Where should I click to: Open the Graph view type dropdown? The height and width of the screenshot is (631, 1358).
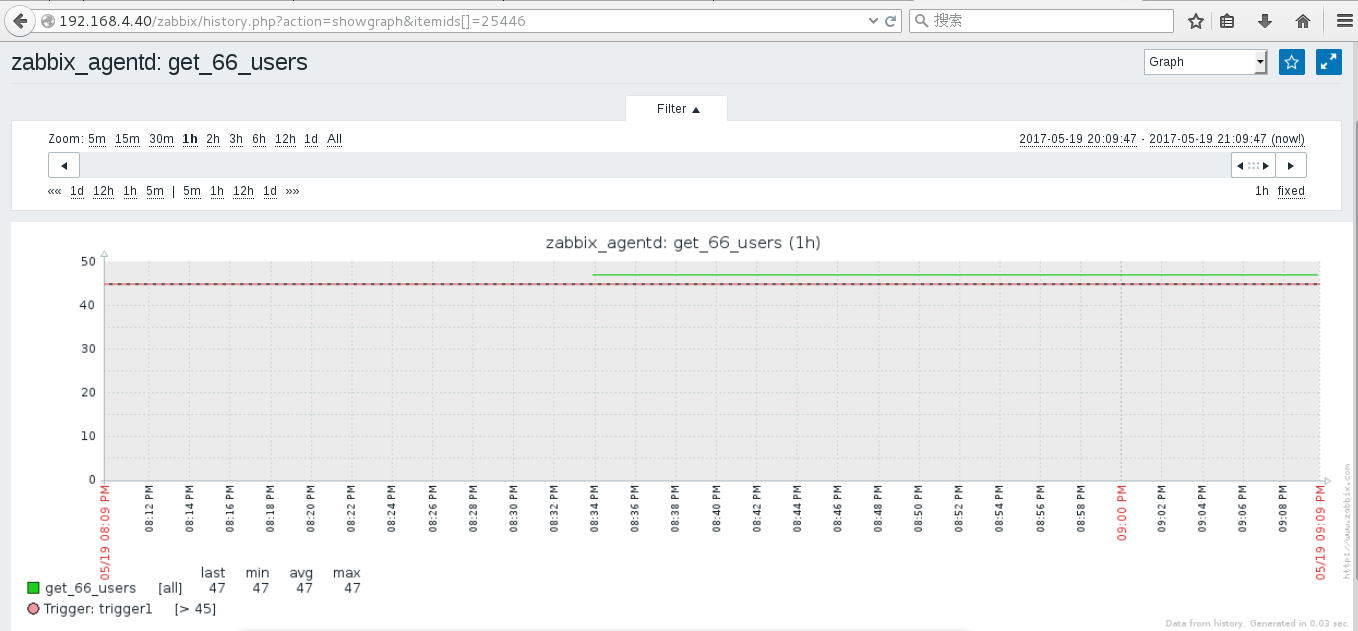click(1206, 62)
